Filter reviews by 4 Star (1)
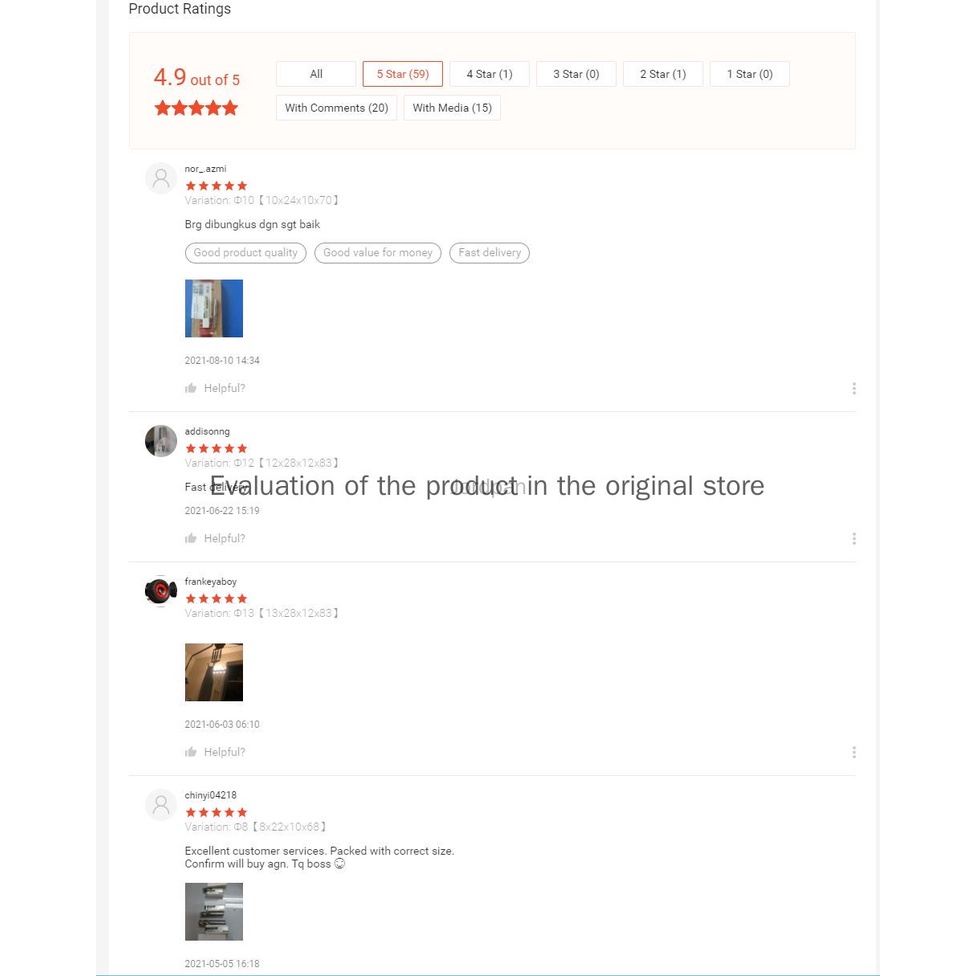The image size is (976, 976). coord(489,74)
